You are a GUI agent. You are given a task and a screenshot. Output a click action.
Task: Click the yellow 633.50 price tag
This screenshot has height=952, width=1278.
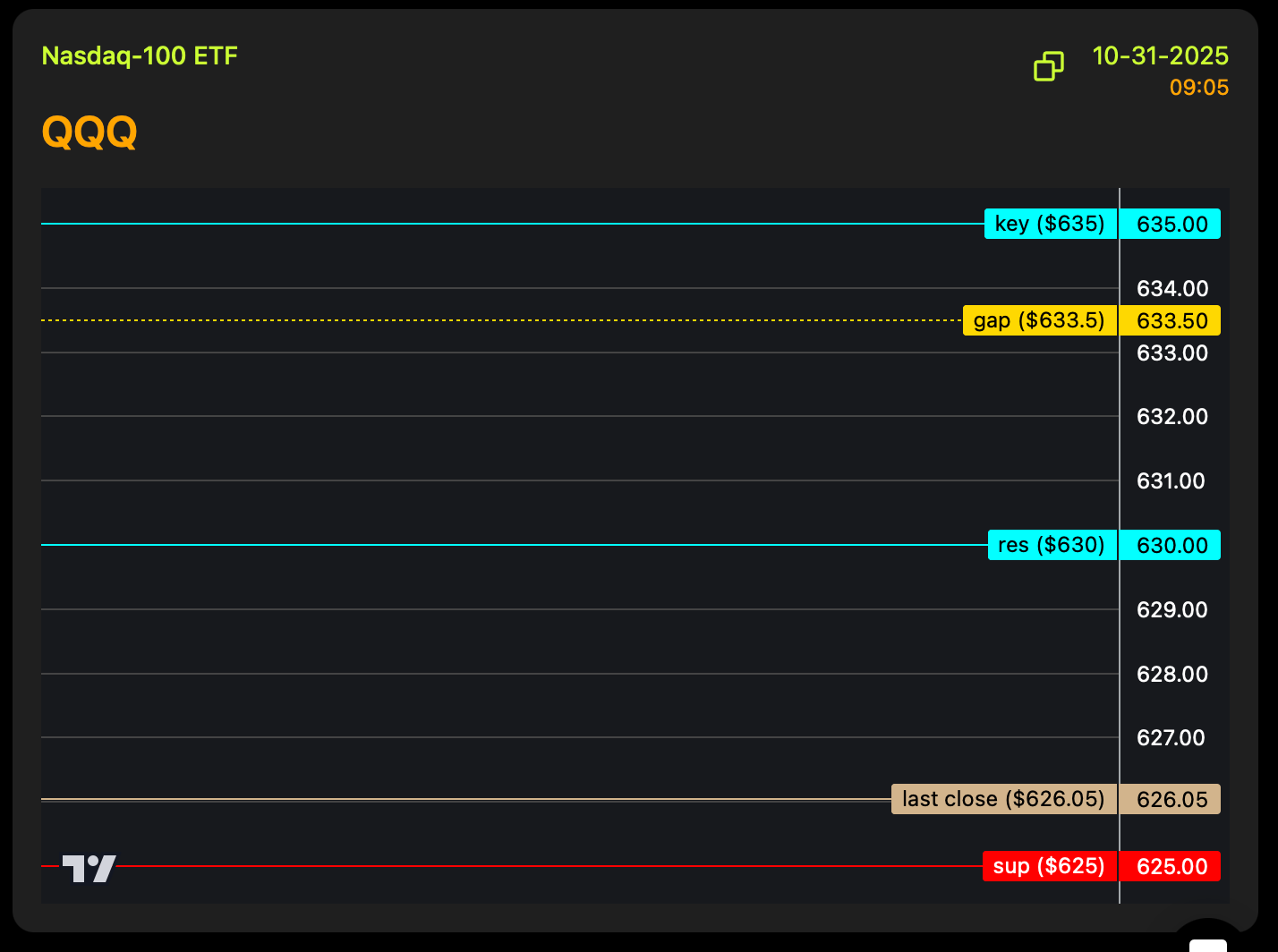tap(1171, 321)
